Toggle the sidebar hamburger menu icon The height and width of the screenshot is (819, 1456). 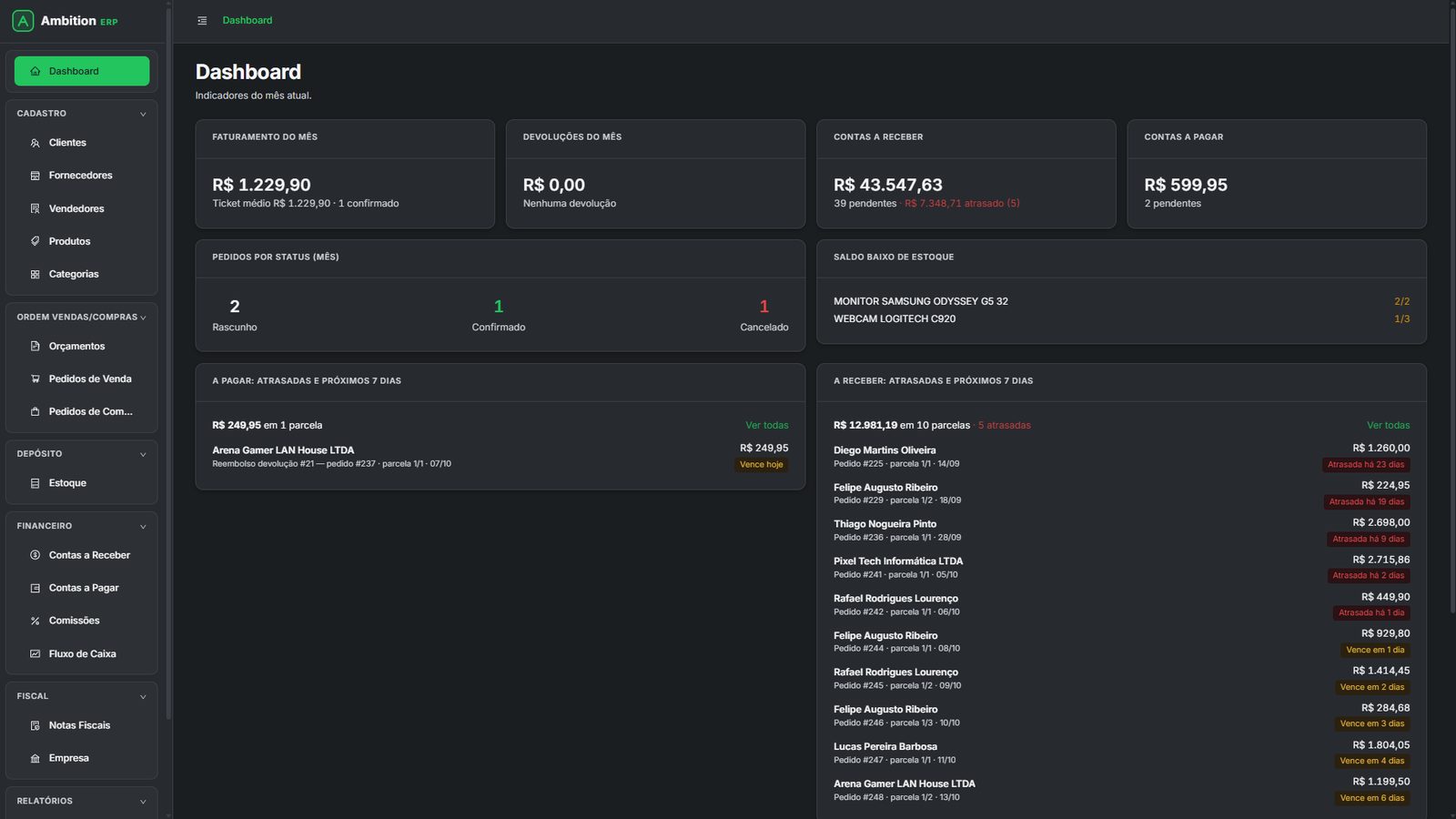[x=202, y=20]
